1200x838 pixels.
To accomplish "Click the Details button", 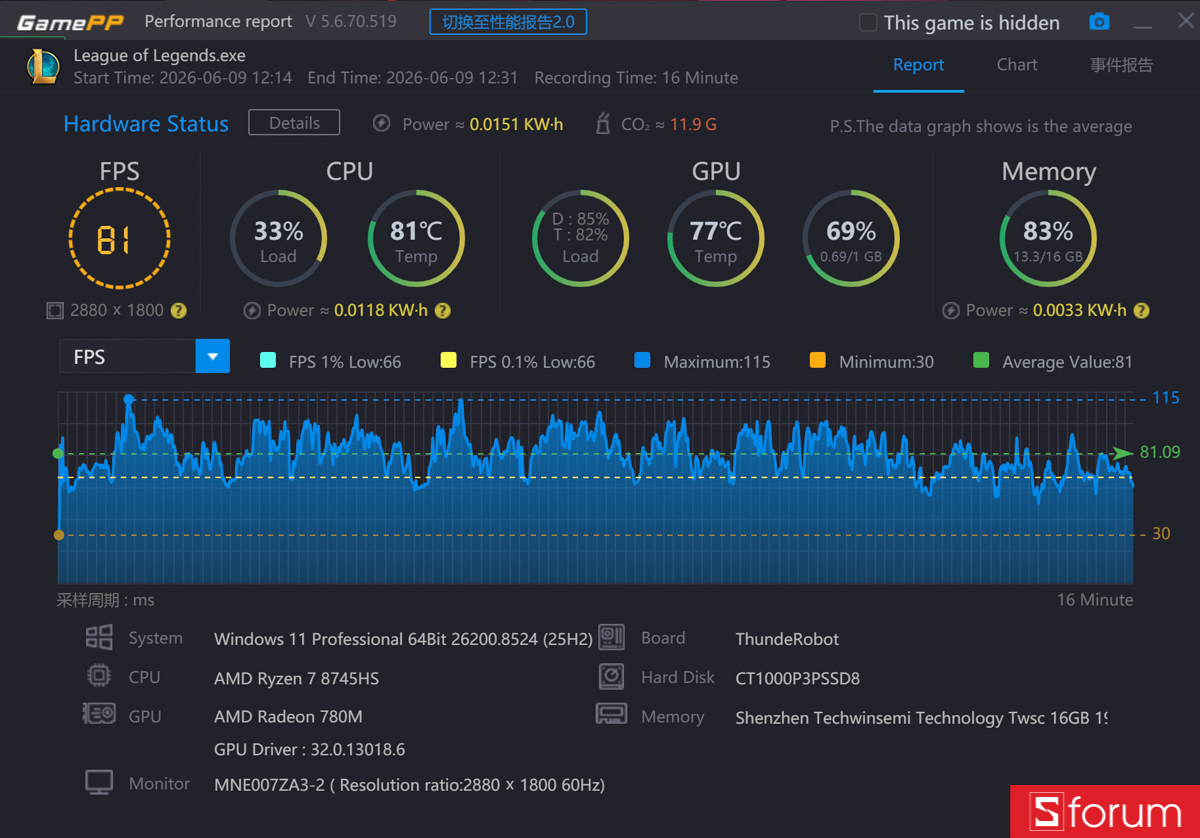I will coord(294,123).
